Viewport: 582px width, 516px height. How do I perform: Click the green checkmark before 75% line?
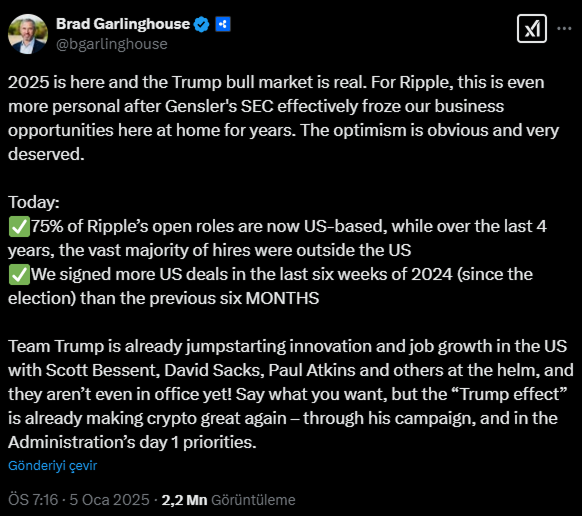(19, 227)
